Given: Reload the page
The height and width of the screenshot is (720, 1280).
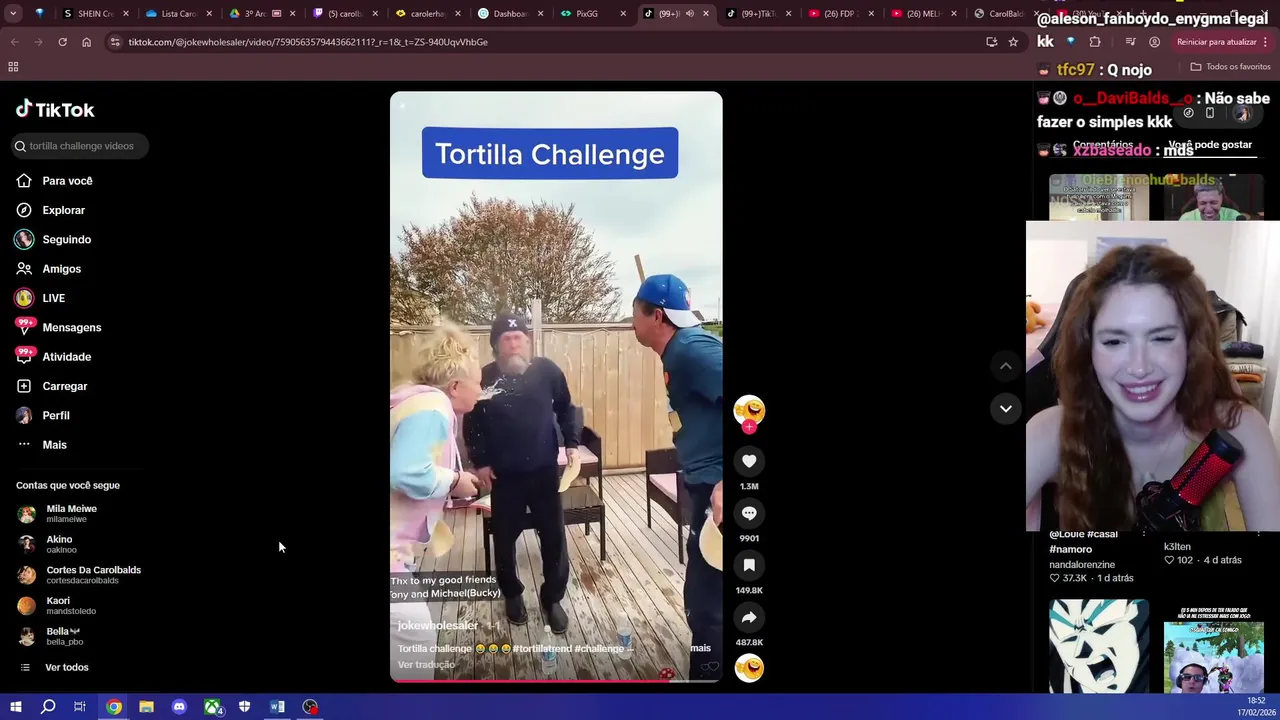Looking at the screenshot, I should pyautogui.click(x=62, y=42).
